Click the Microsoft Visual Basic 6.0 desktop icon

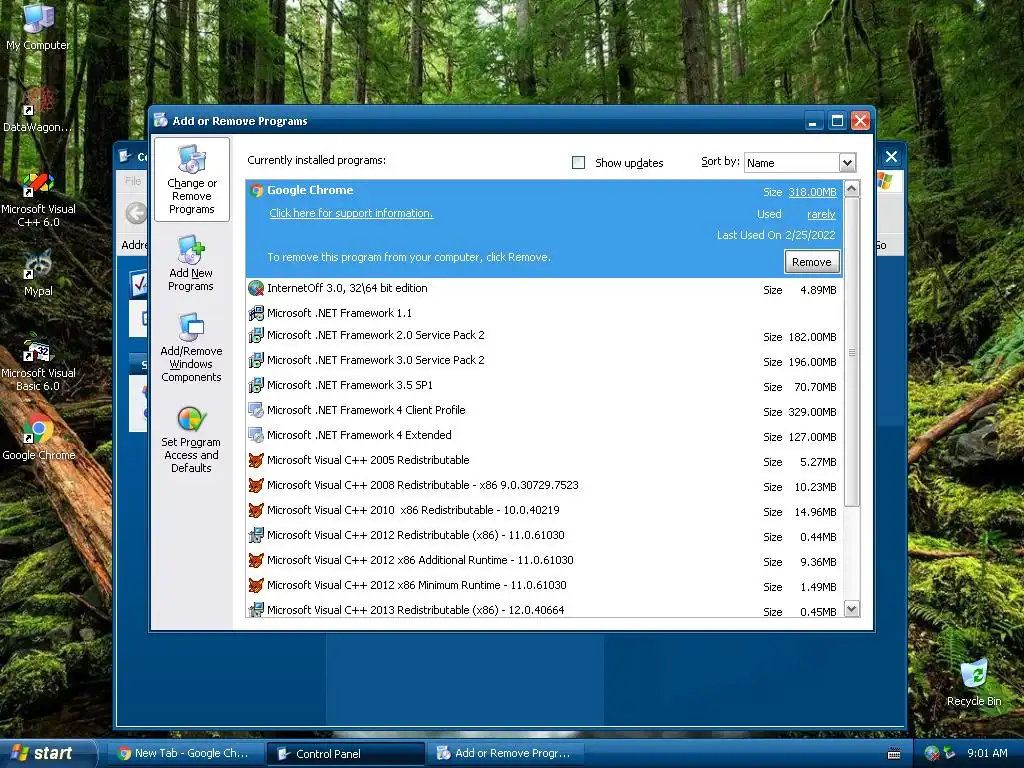tap(38, 363)
